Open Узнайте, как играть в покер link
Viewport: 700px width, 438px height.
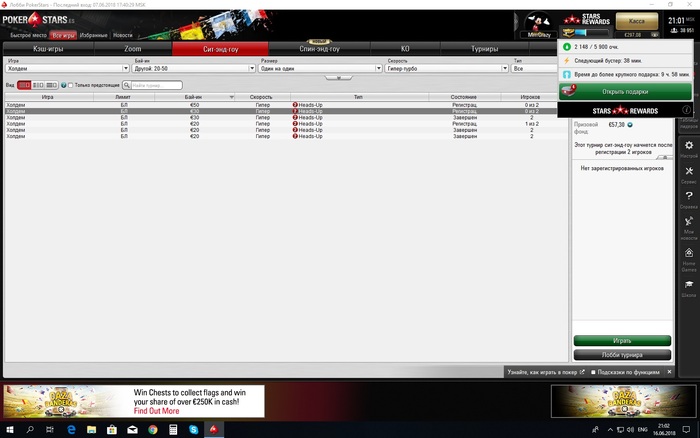tap(546, 372)
